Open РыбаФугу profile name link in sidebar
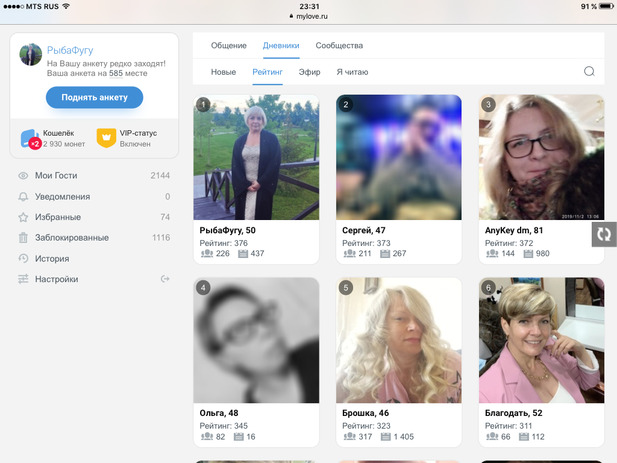 [x=70, y=50]
